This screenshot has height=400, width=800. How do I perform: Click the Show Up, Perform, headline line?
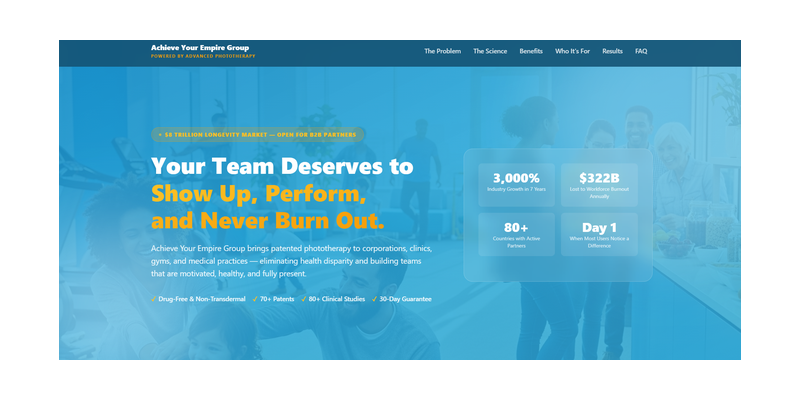pos(259,194)
